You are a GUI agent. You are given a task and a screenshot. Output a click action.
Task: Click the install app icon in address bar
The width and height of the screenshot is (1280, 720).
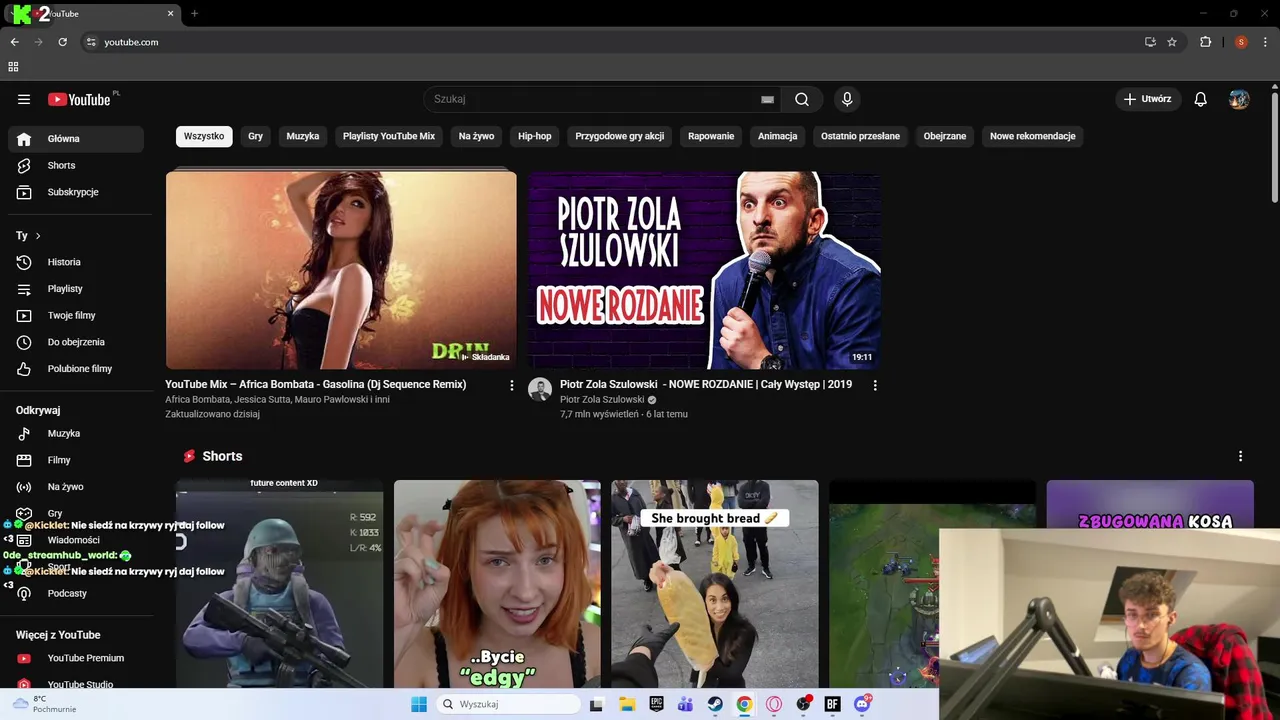tap(1150, 42)
